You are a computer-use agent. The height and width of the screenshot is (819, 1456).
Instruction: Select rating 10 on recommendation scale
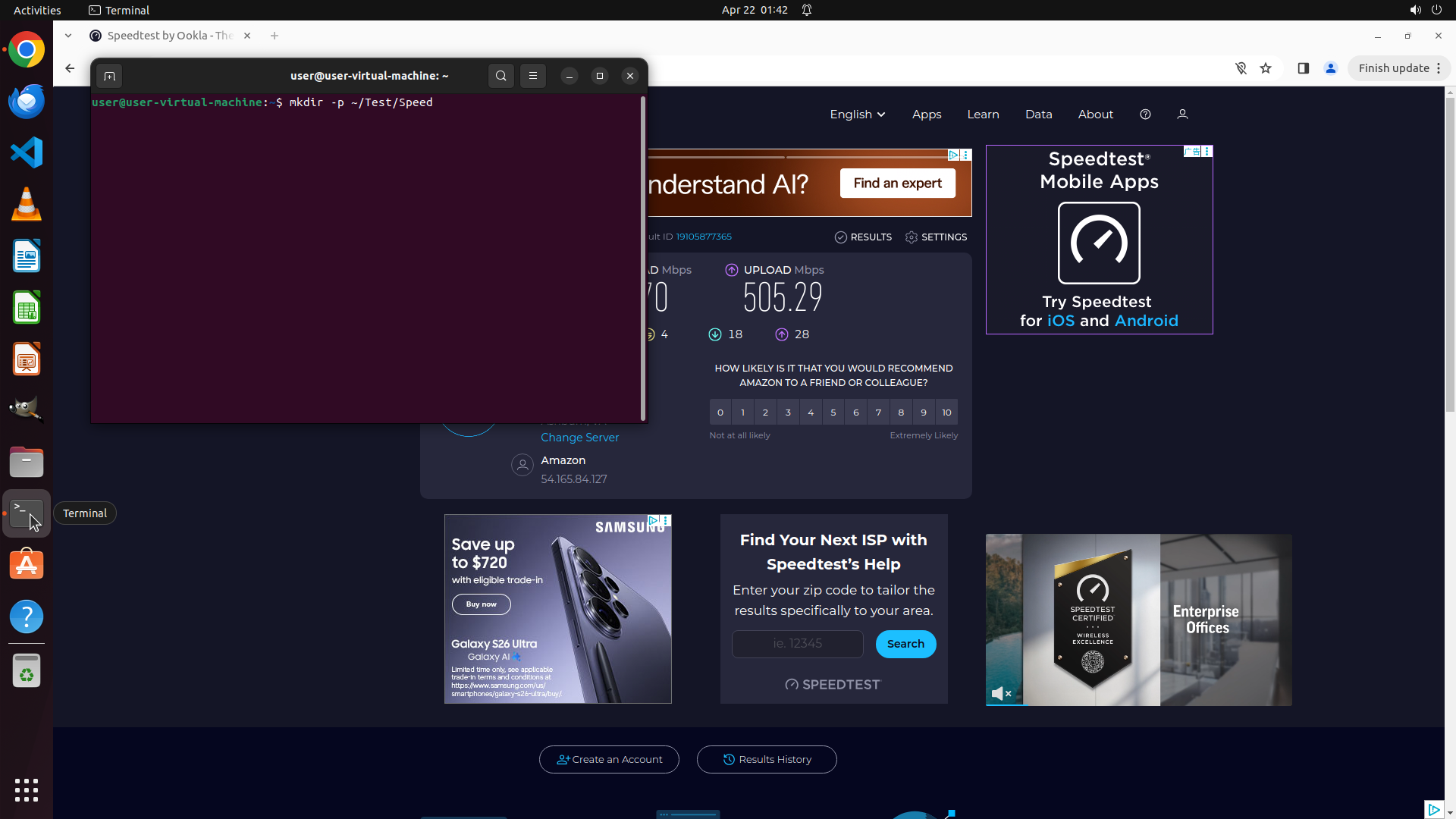pos(946,413)
